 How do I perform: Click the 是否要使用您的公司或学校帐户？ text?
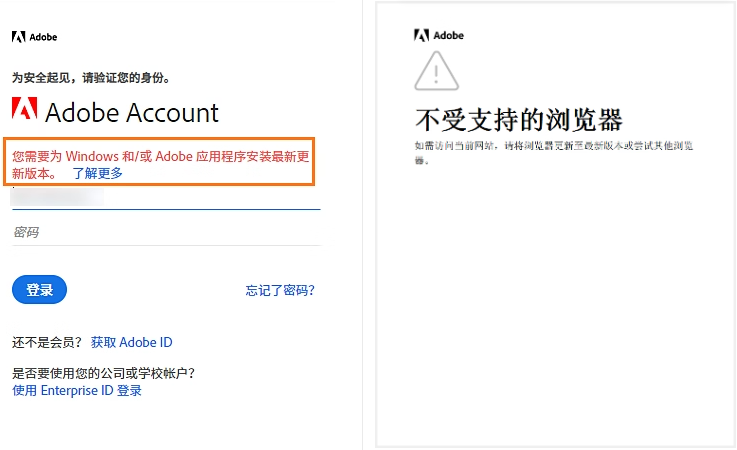coord(102,373)
